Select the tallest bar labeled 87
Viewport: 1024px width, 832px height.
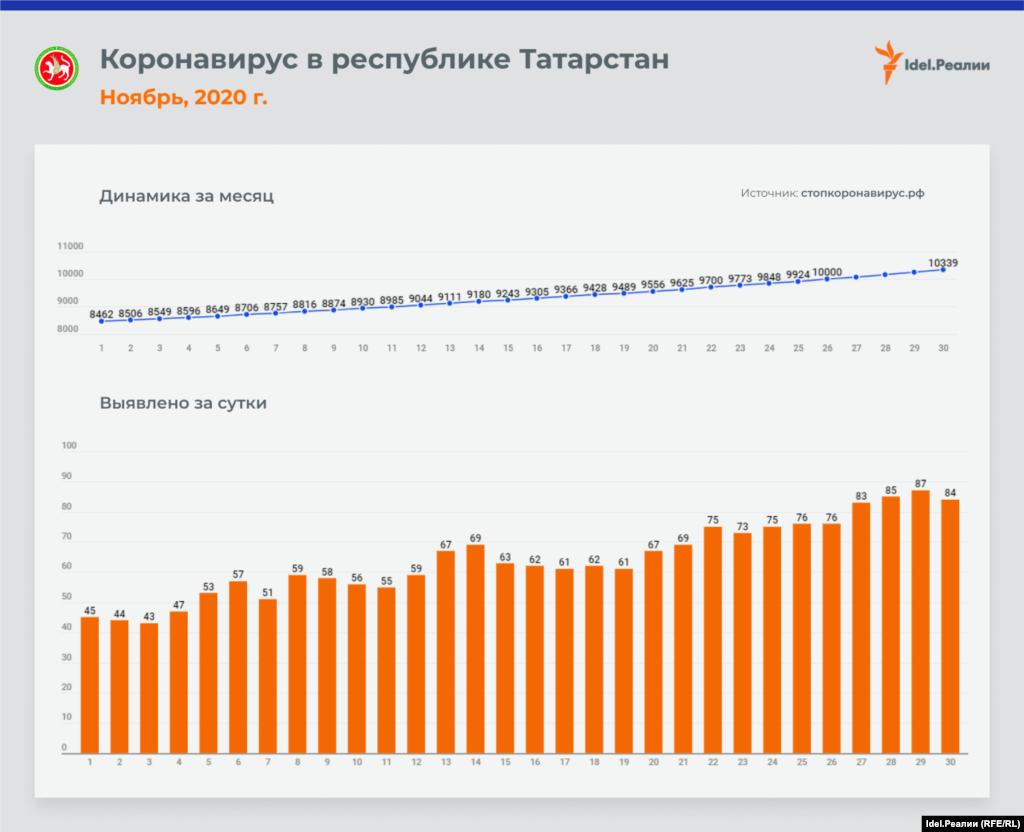pos(921,621)
